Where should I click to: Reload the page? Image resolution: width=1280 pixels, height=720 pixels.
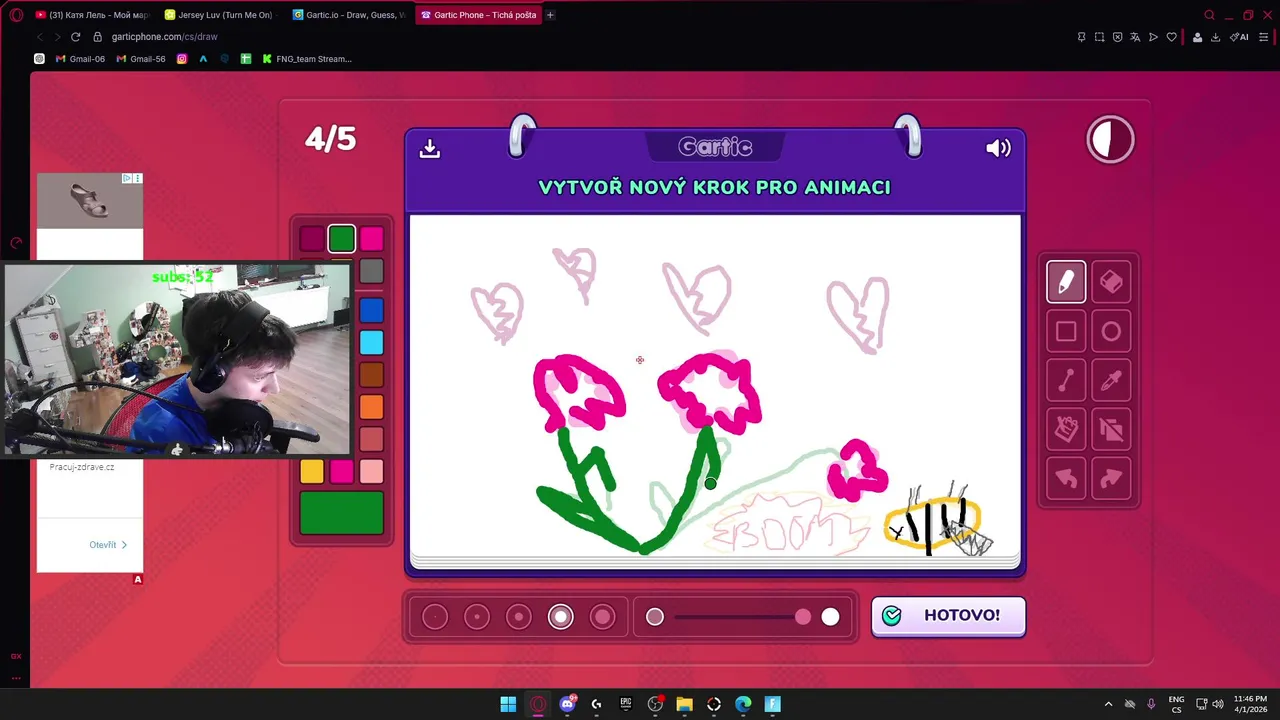75,37
